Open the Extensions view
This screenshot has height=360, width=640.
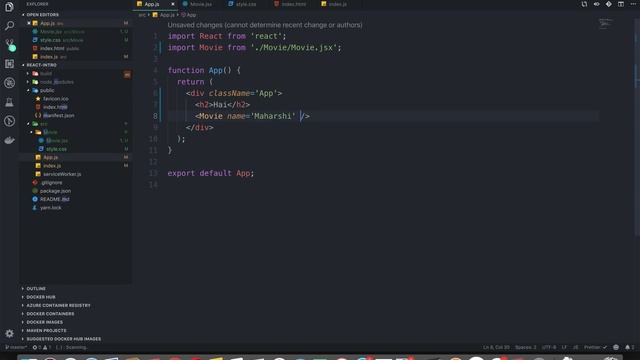9,64
